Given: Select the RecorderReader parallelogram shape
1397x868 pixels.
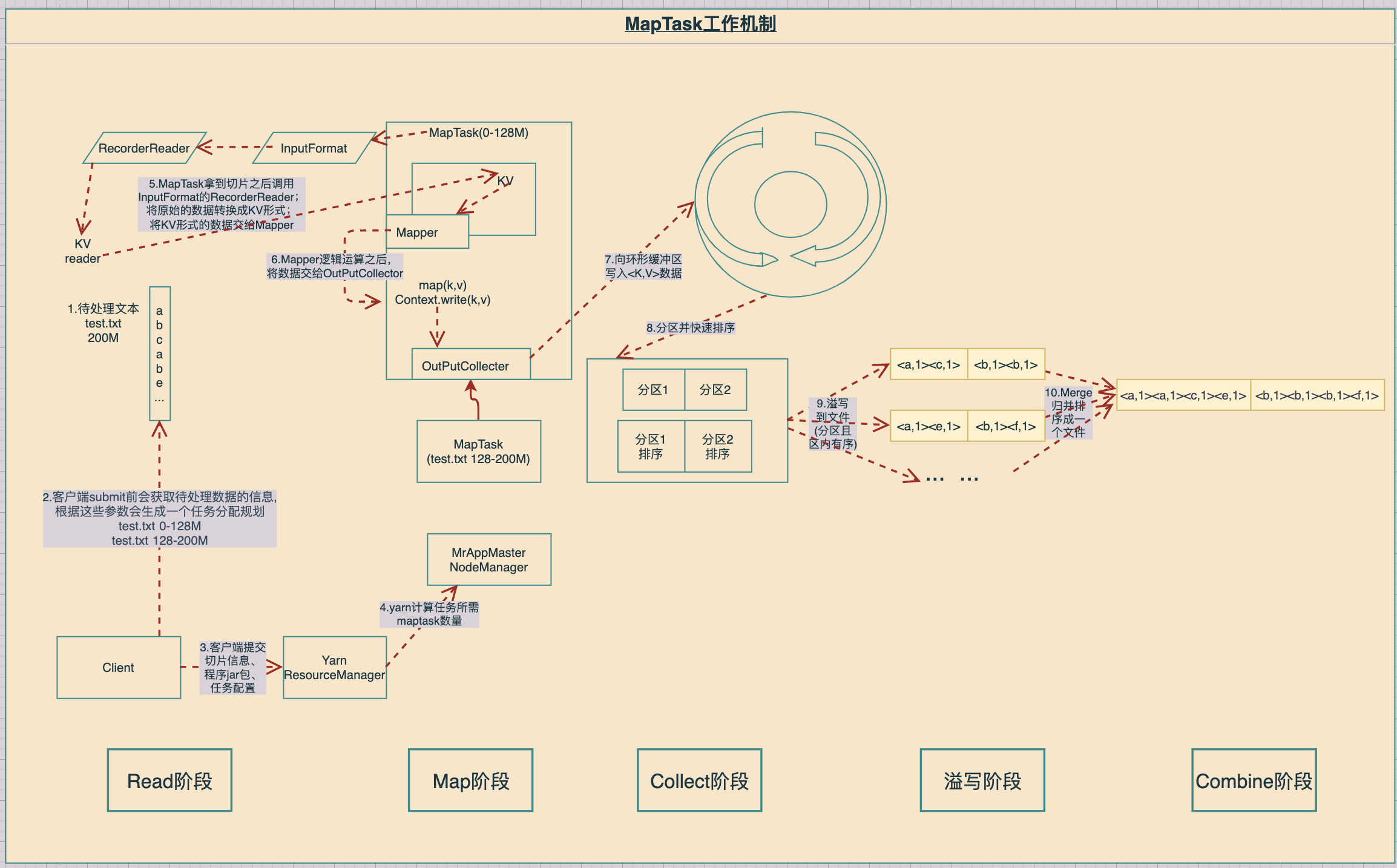Looking at the screenshot, I should 144,148.
